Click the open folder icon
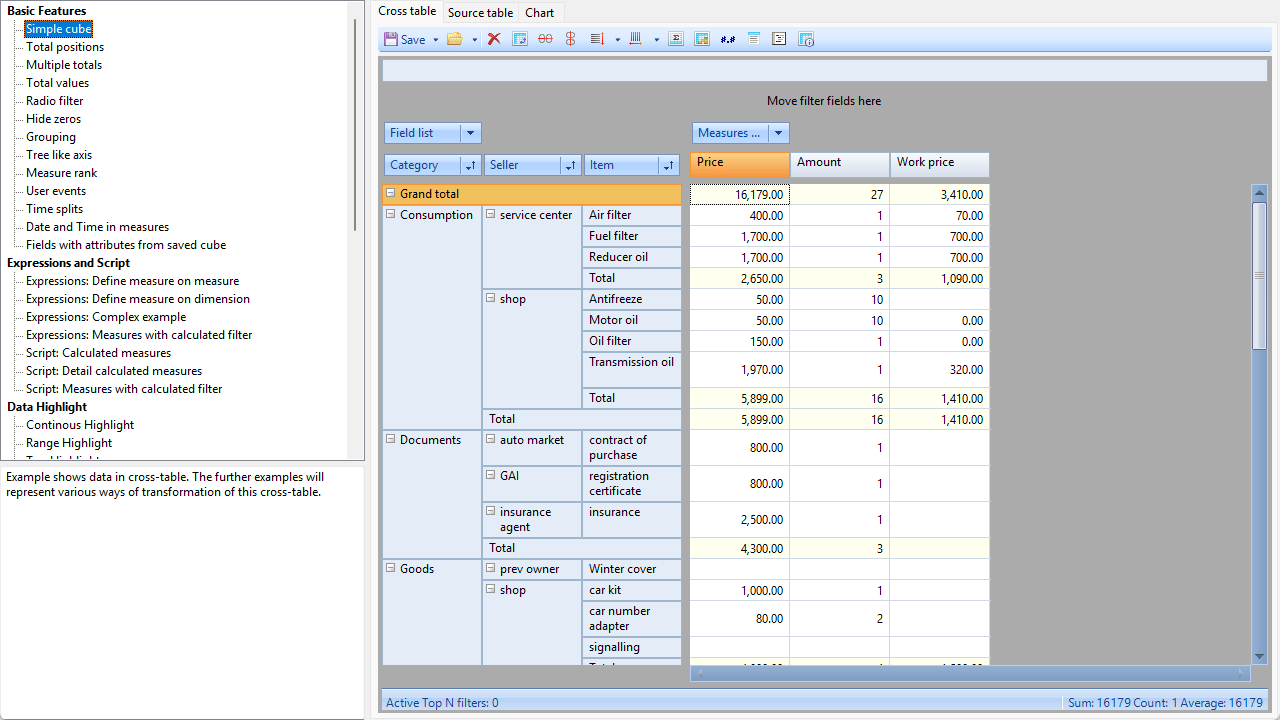The height and width of the screenshot is (720, 1280). tap(455, 39)
